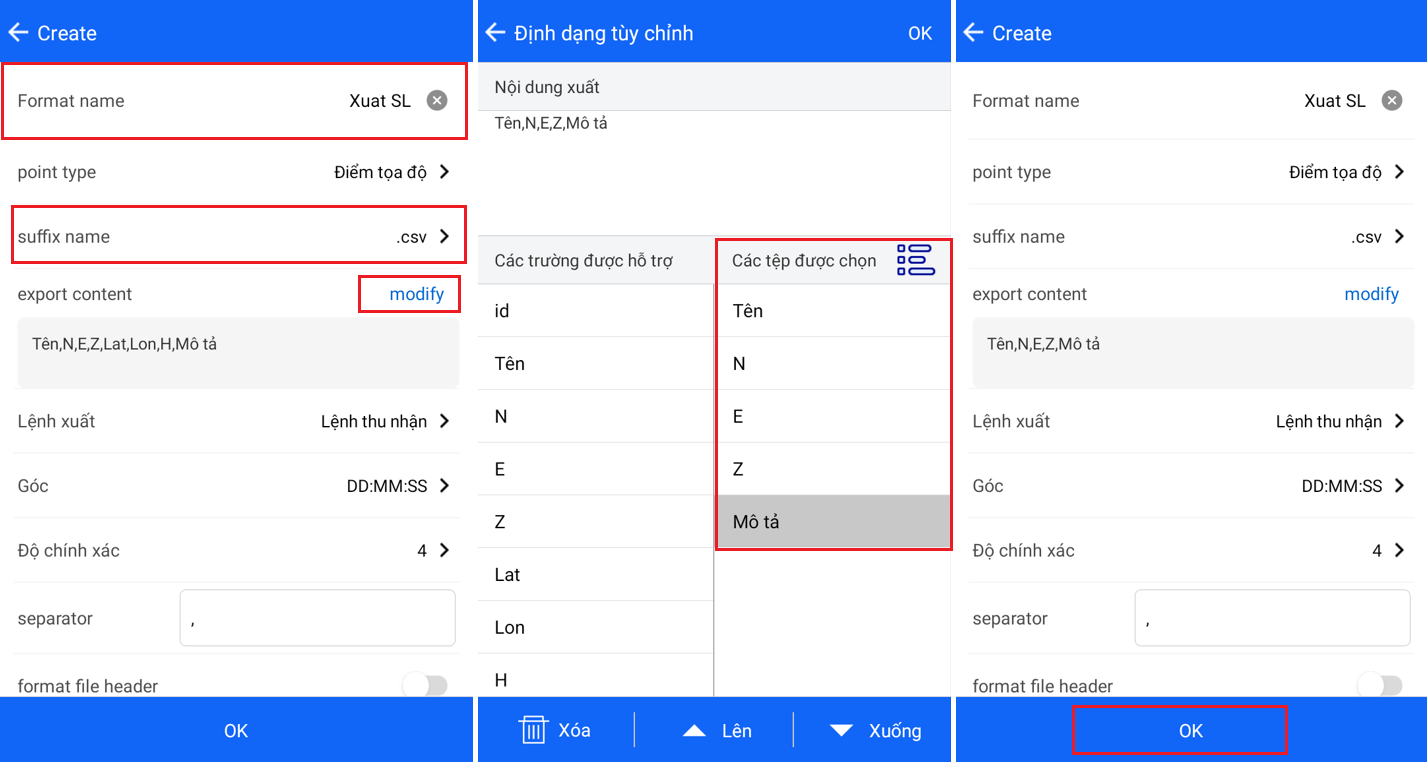1427x762 pixels.
Task: Tap OK in Định dạng tùy chỉnh header
Action: tap(920, 33)
